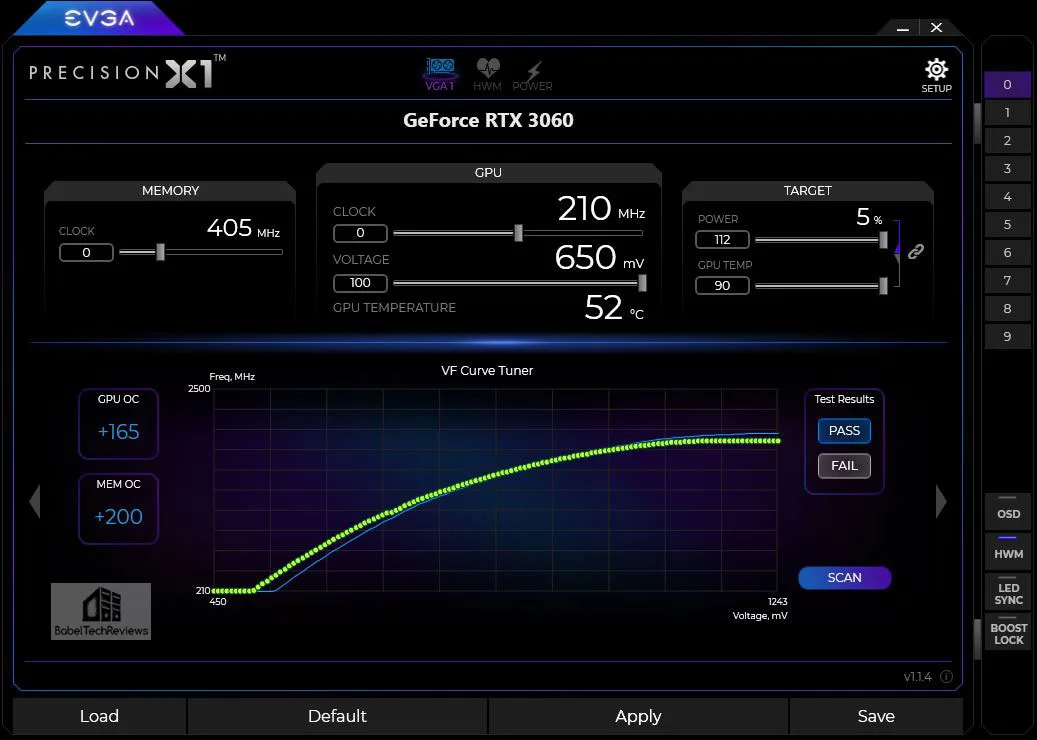This screenshot has width=1037, height=740.
Task: Toggle BOOST LOCK
Action: point(1008,631)
